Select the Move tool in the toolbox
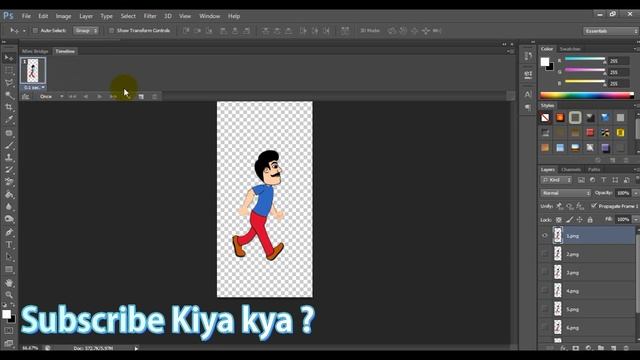This screenshot has width=640, height=360. pyautogui.click(x=9, y=58)
